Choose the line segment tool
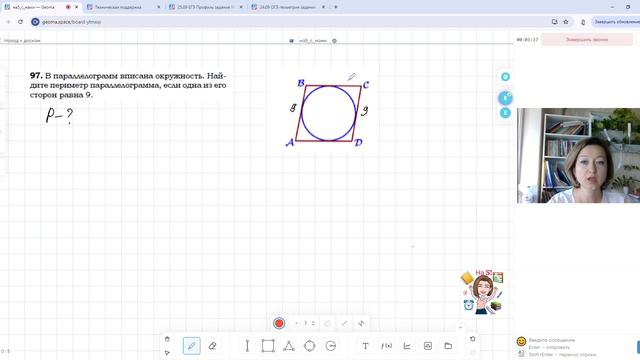640x360 pixels. click(x=247, y=346)
